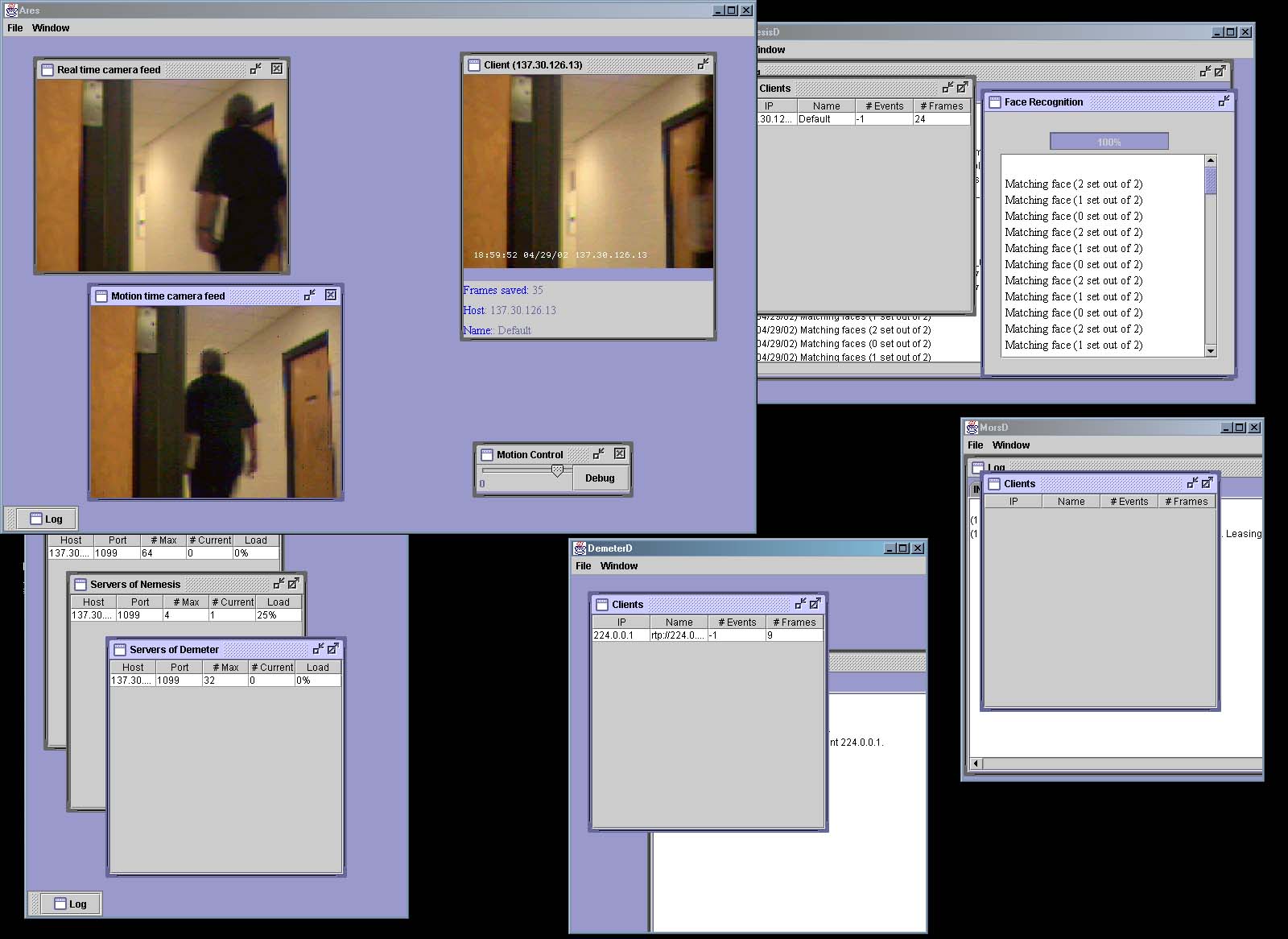
Task: Click the Motion Control slider thumb
Action: (557, 470)
